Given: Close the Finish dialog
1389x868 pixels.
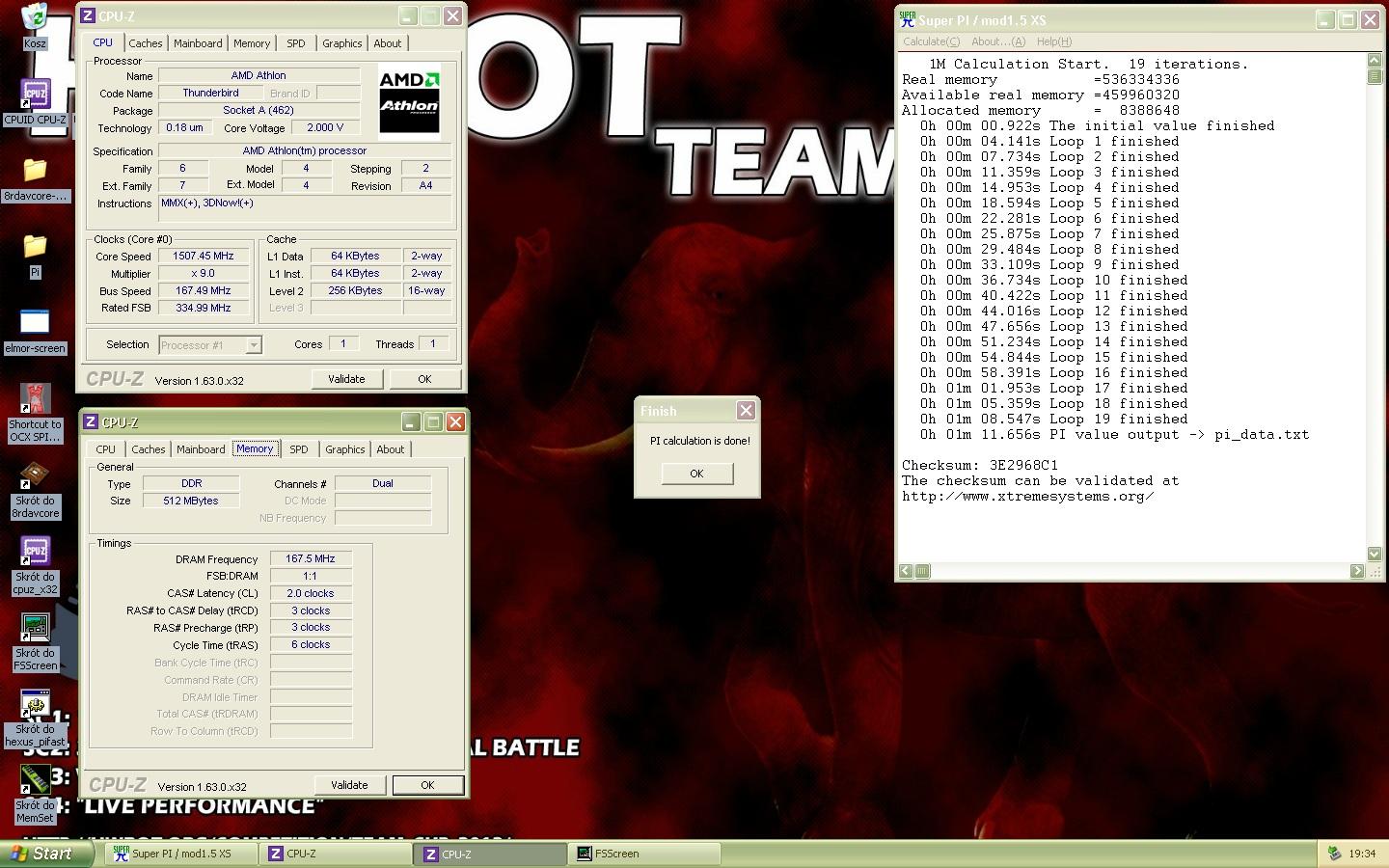Looking at the screenshot, I should [746, 411].
